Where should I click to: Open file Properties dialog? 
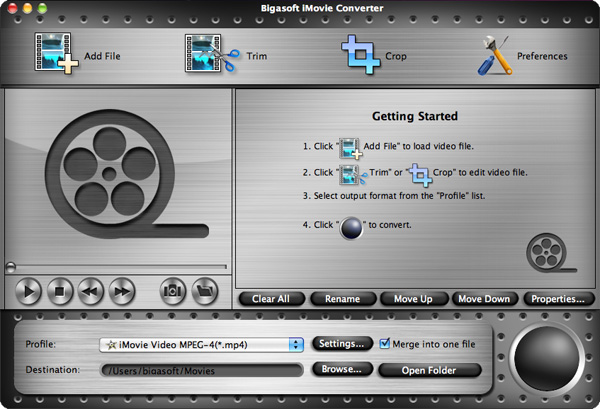pos(558,298)
